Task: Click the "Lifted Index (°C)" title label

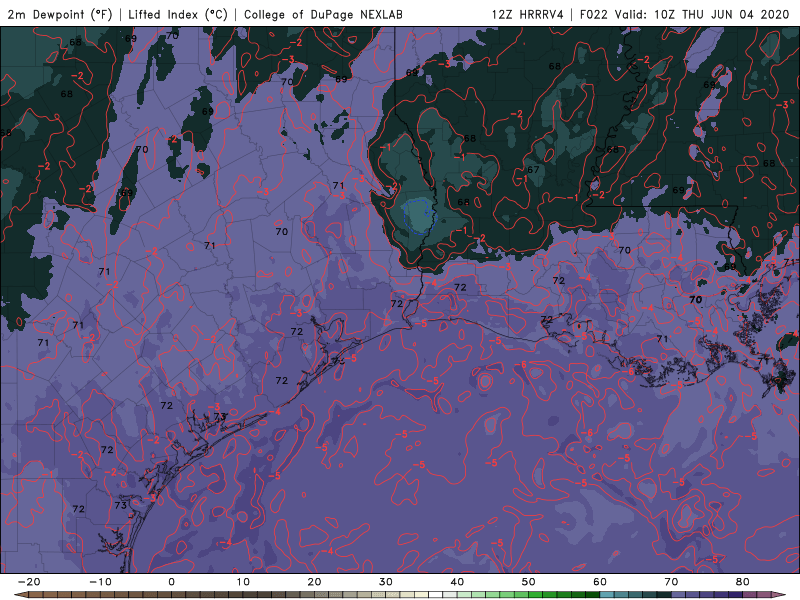Action: pyautogui.click(x=178, y=14)
